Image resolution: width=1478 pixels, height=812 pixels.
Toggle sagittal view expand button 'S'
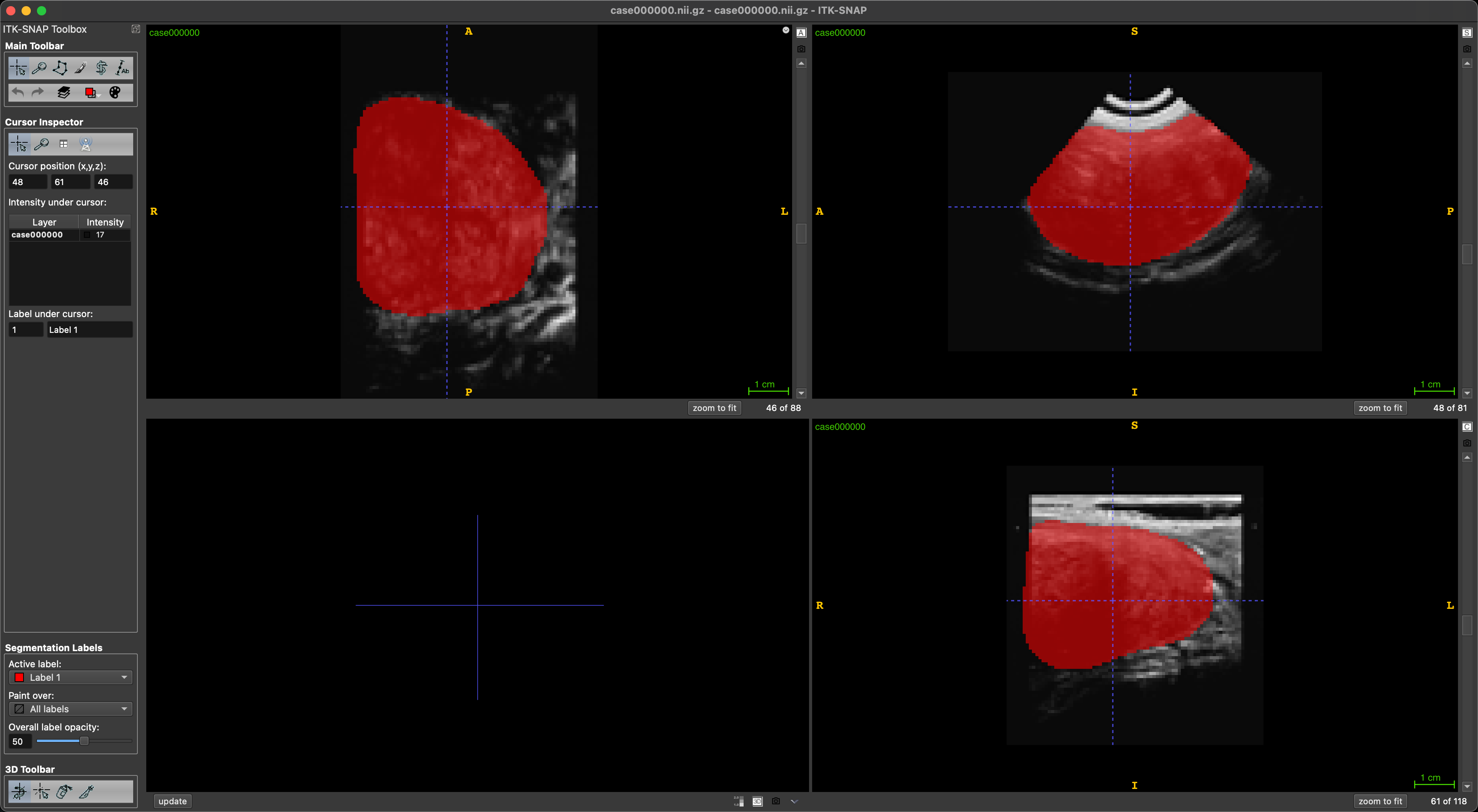click(x=1466, y=33)
